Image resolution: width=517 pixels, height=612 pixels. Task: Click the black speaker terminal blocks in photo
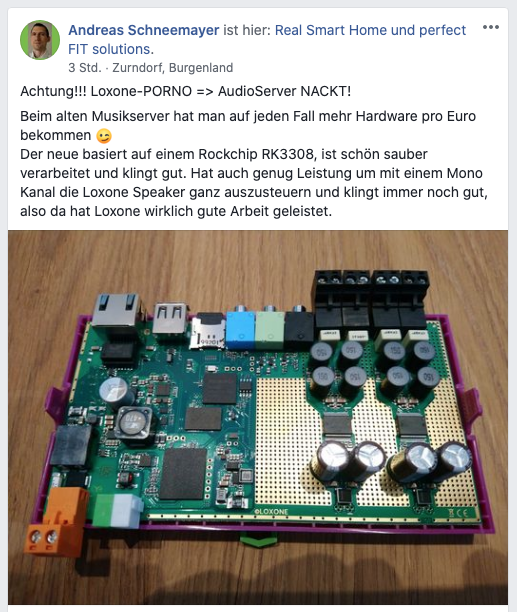371,299
